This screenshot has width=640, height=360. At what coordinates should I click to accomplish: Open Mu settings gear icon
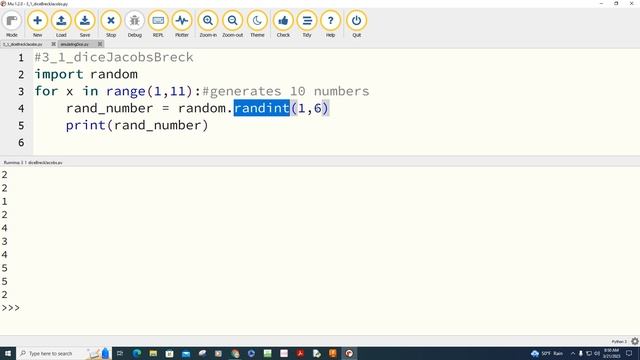(635, 341)
